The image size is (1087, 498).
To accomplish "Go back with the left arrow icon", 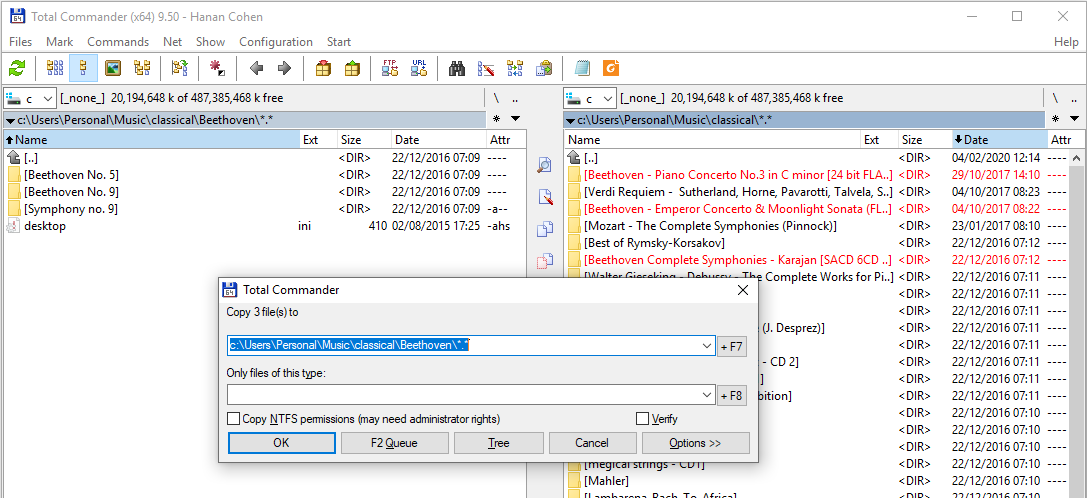I will [256, 68].
